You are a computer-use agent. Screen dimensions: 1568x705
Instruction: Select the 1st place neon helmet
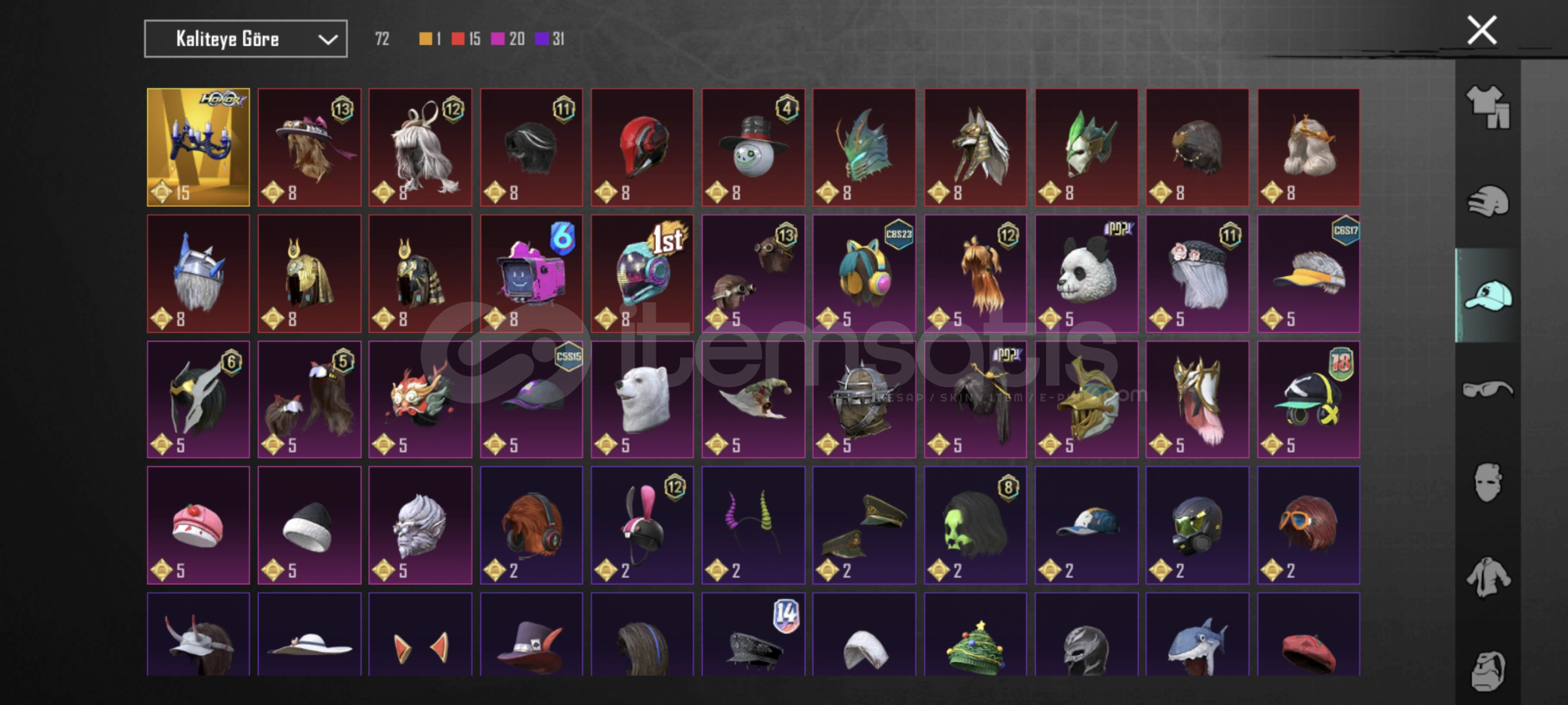643,274
